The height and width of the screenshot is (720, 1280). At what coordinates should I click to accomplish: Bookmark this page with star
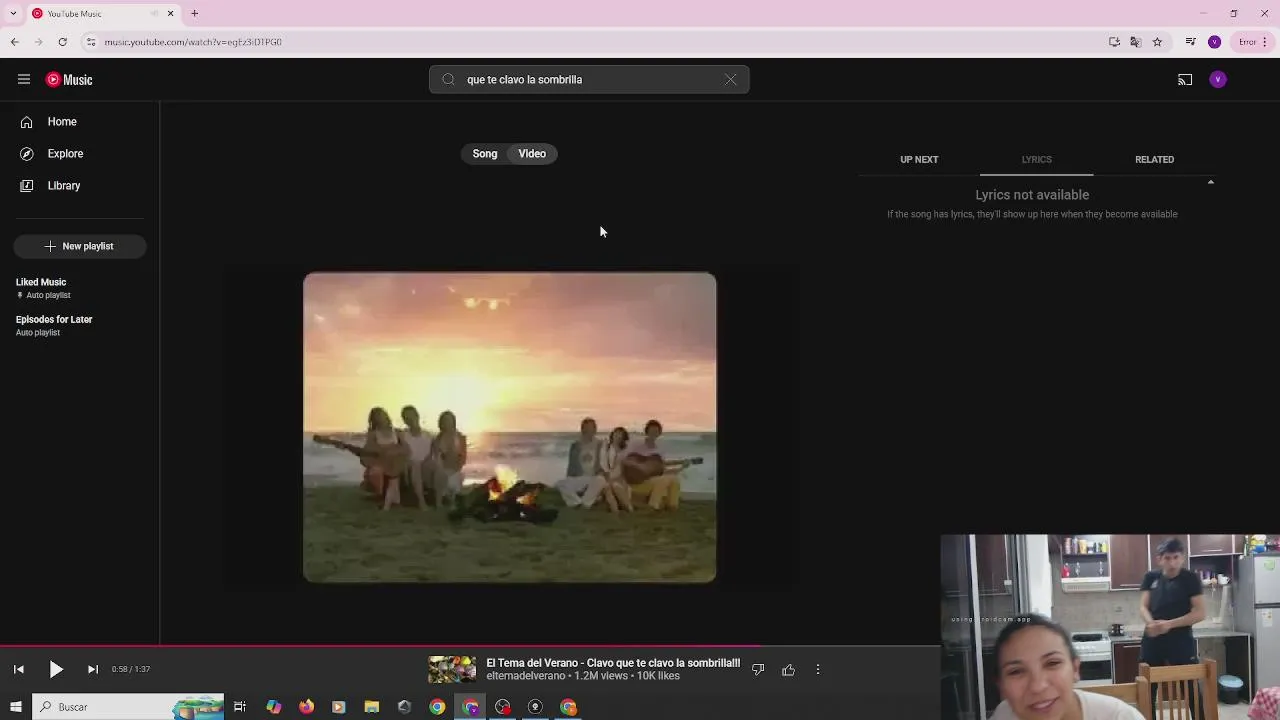1157,42
